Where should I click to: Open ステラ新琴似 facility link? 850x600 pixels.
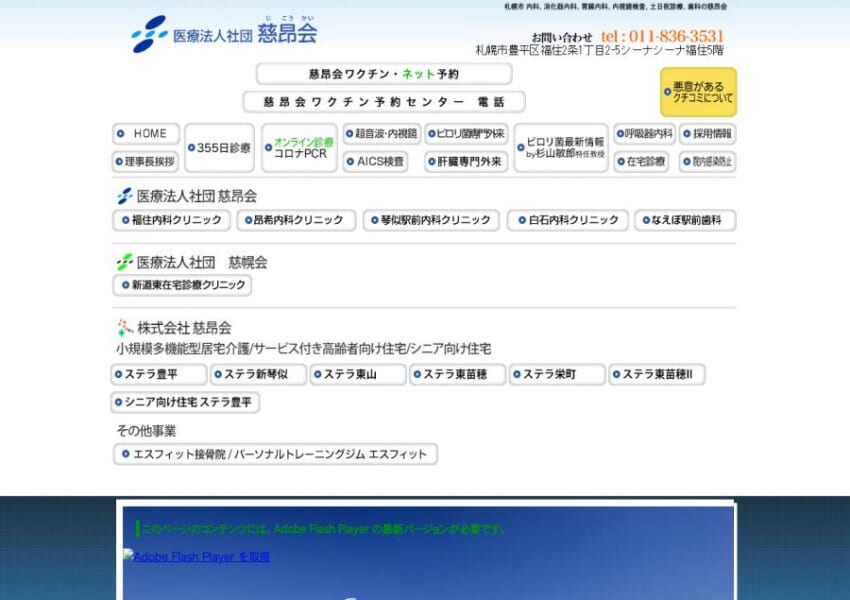[258, 375]
